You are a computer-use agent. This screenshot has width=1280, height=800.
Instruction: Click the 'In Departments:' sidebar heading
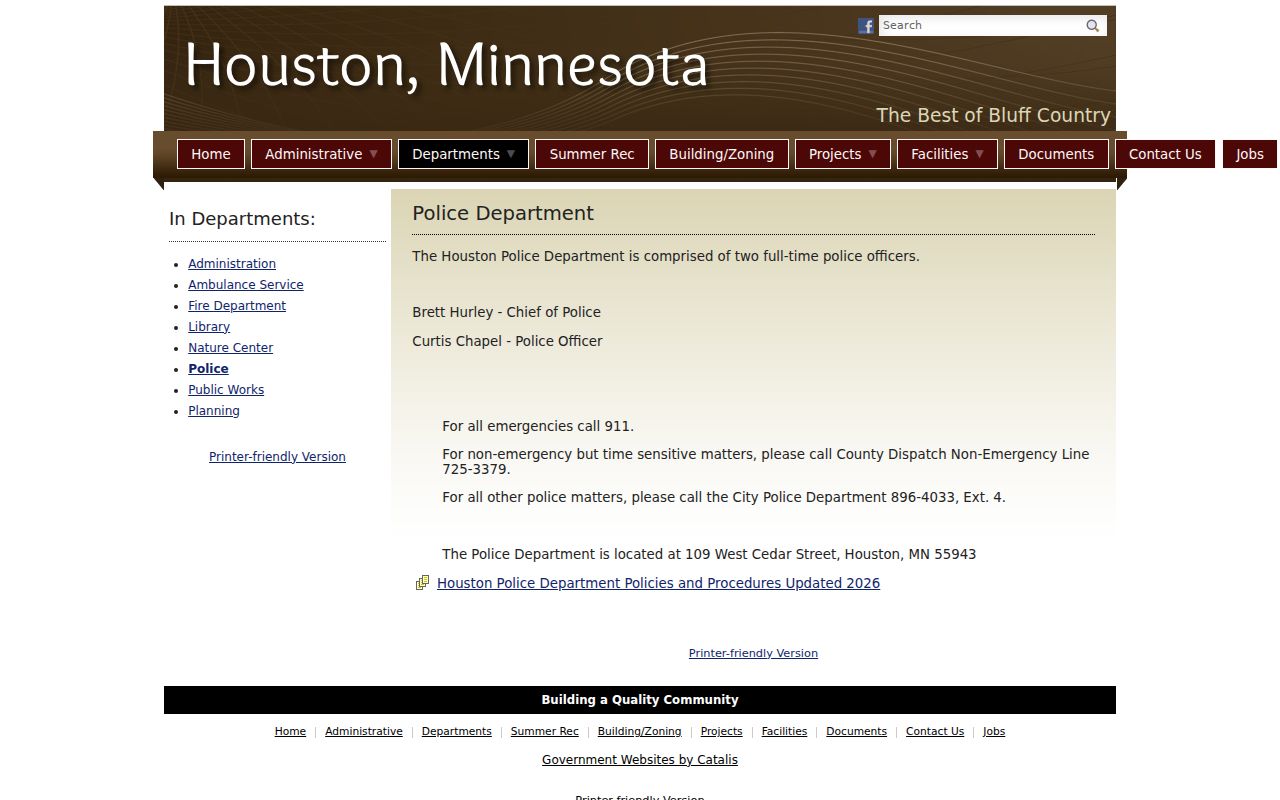pos(242,219)
